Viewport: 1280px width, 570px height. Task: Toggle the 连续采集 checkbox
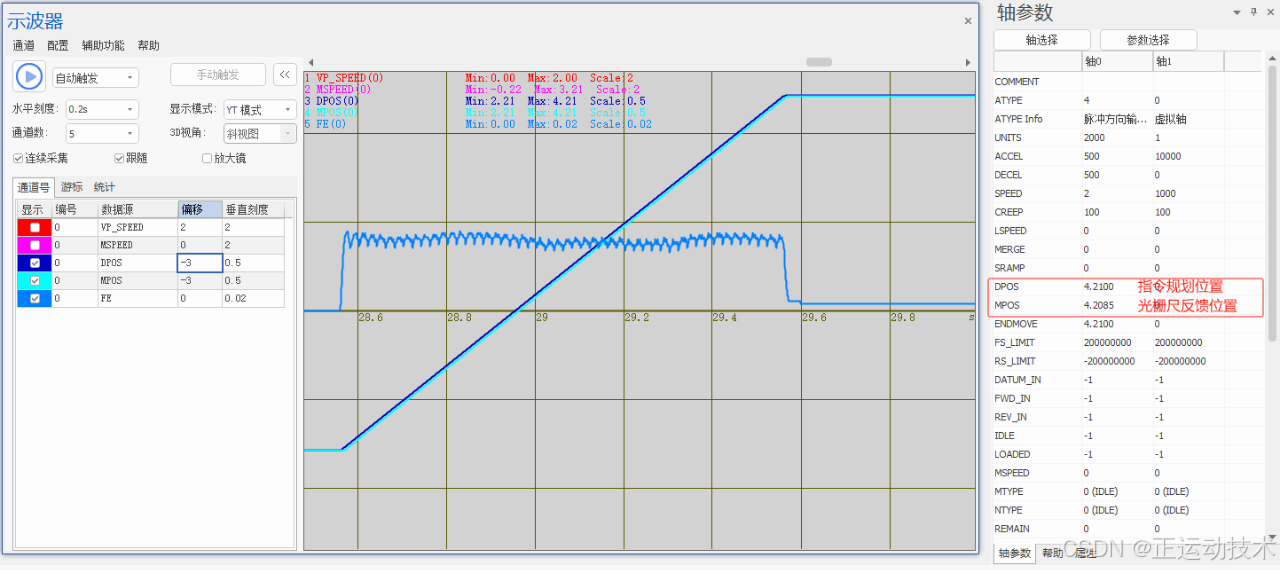coord(18,158)
